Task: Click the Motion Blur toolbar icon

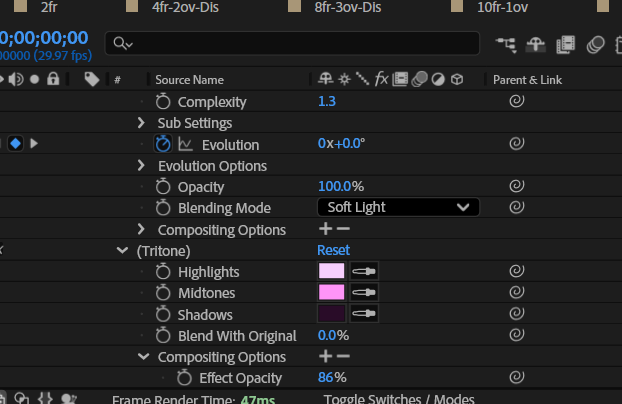Action: pyautogui.click(x=596, y=43)
